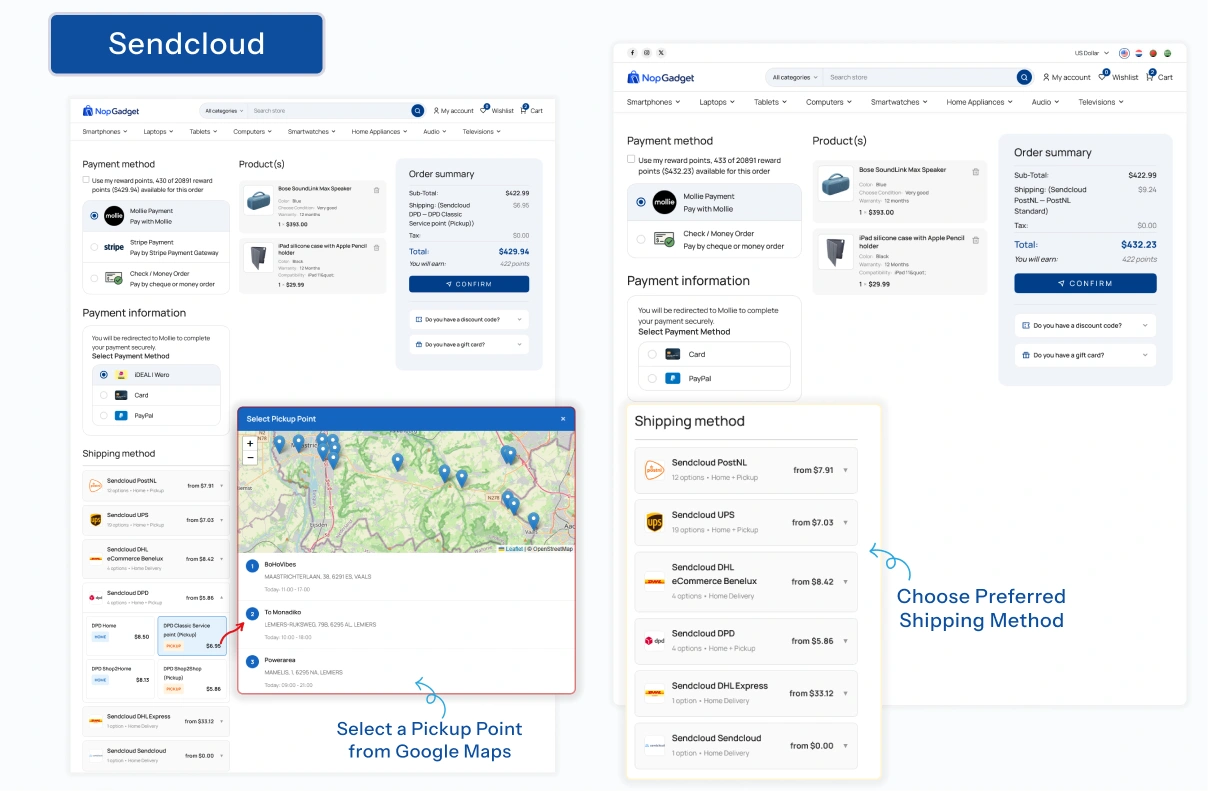The width and height of the screenshot is (1208, 791).
Task: Select the Stripe Payment radio option
Action: click(x=94, y=247)
